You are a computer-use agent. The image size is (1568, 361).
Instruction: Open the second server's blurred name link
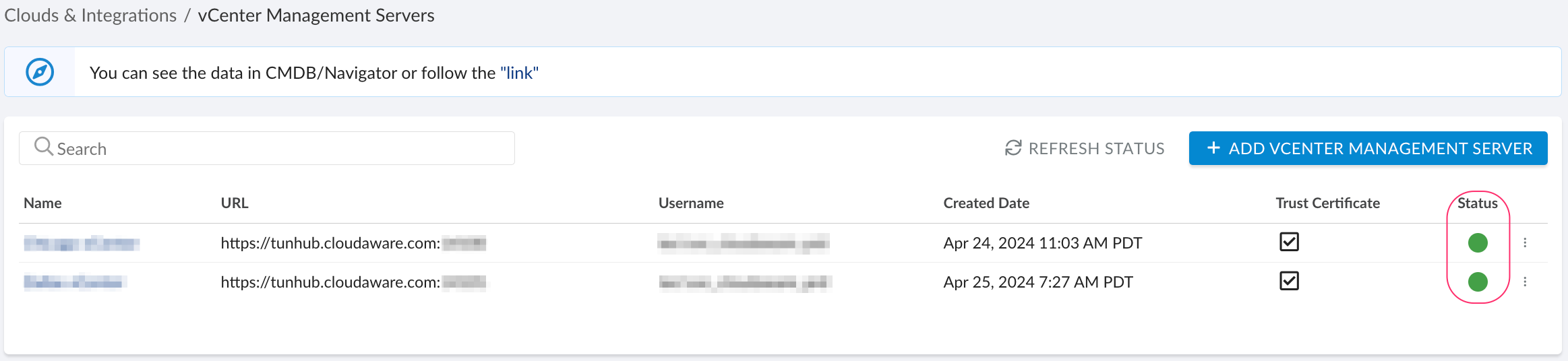(73, 282)
